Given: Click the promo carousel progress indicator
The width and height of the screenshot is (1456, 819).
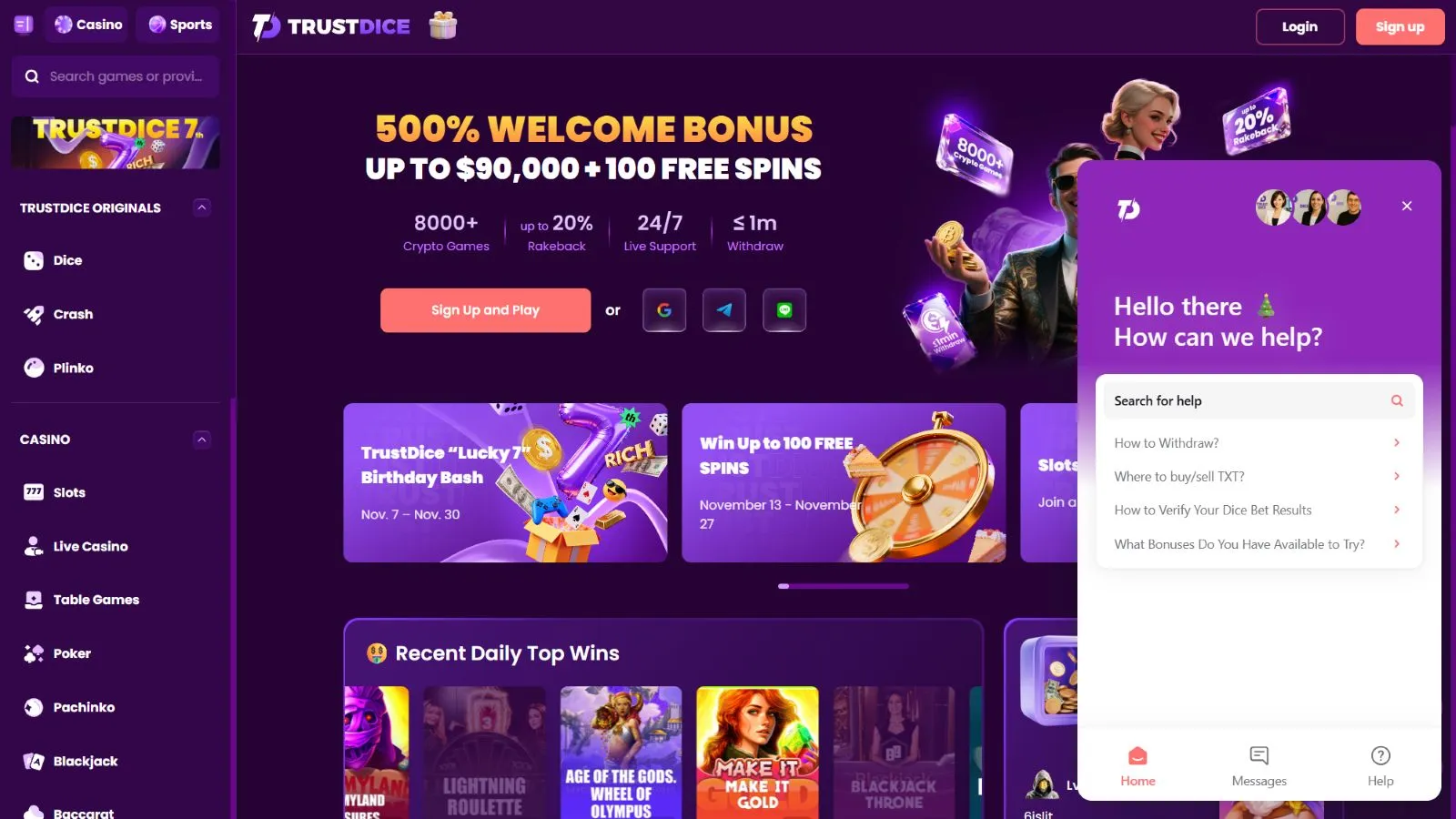Looking at the screenshot, I should [x=844, y=586].
